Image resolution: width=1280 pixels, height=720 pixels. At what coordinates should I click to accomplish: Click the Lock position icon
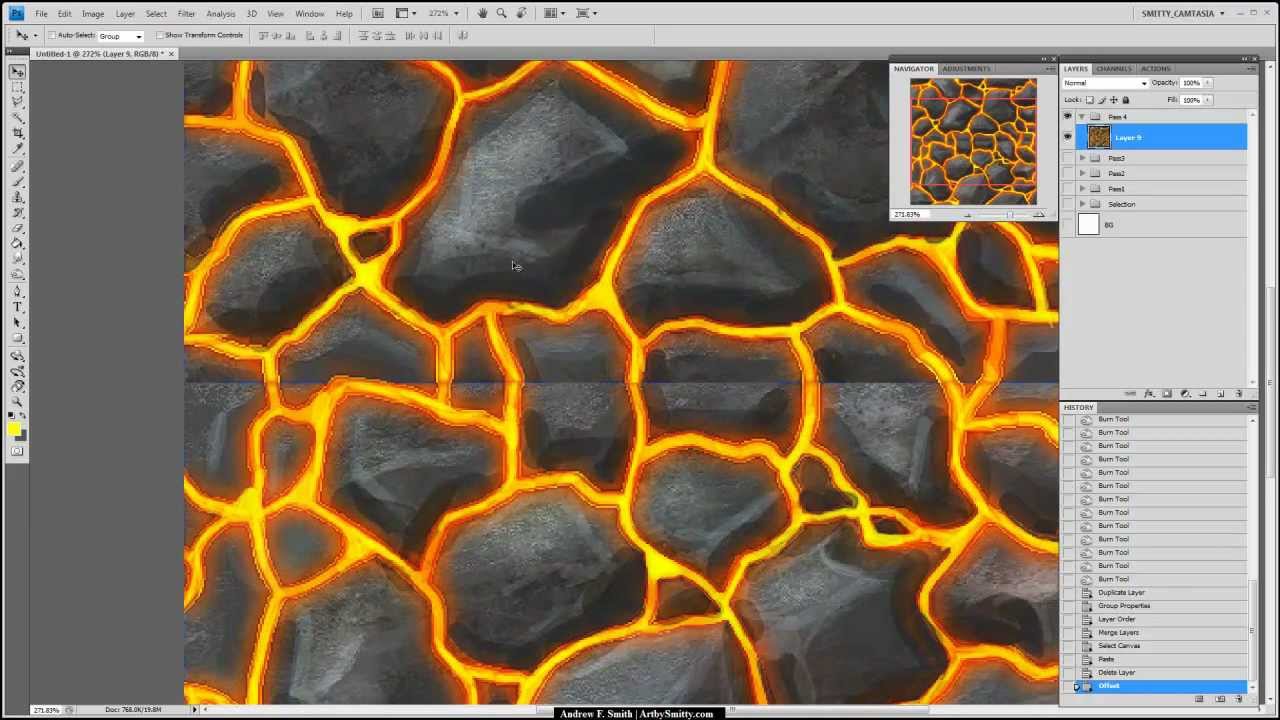click(x=1114, y=100)
